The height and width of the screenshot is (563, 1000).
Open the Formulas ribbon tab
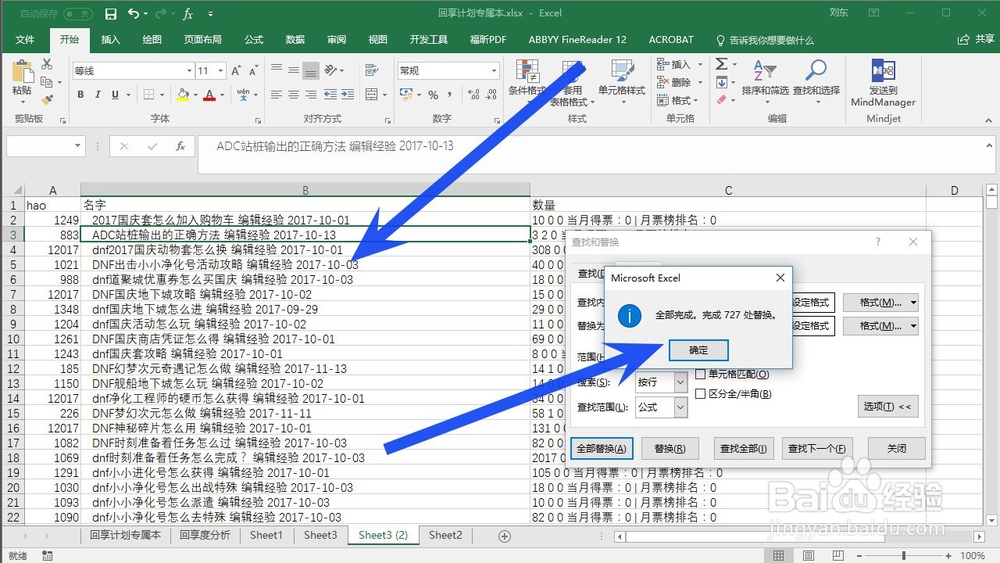[254, 40]
